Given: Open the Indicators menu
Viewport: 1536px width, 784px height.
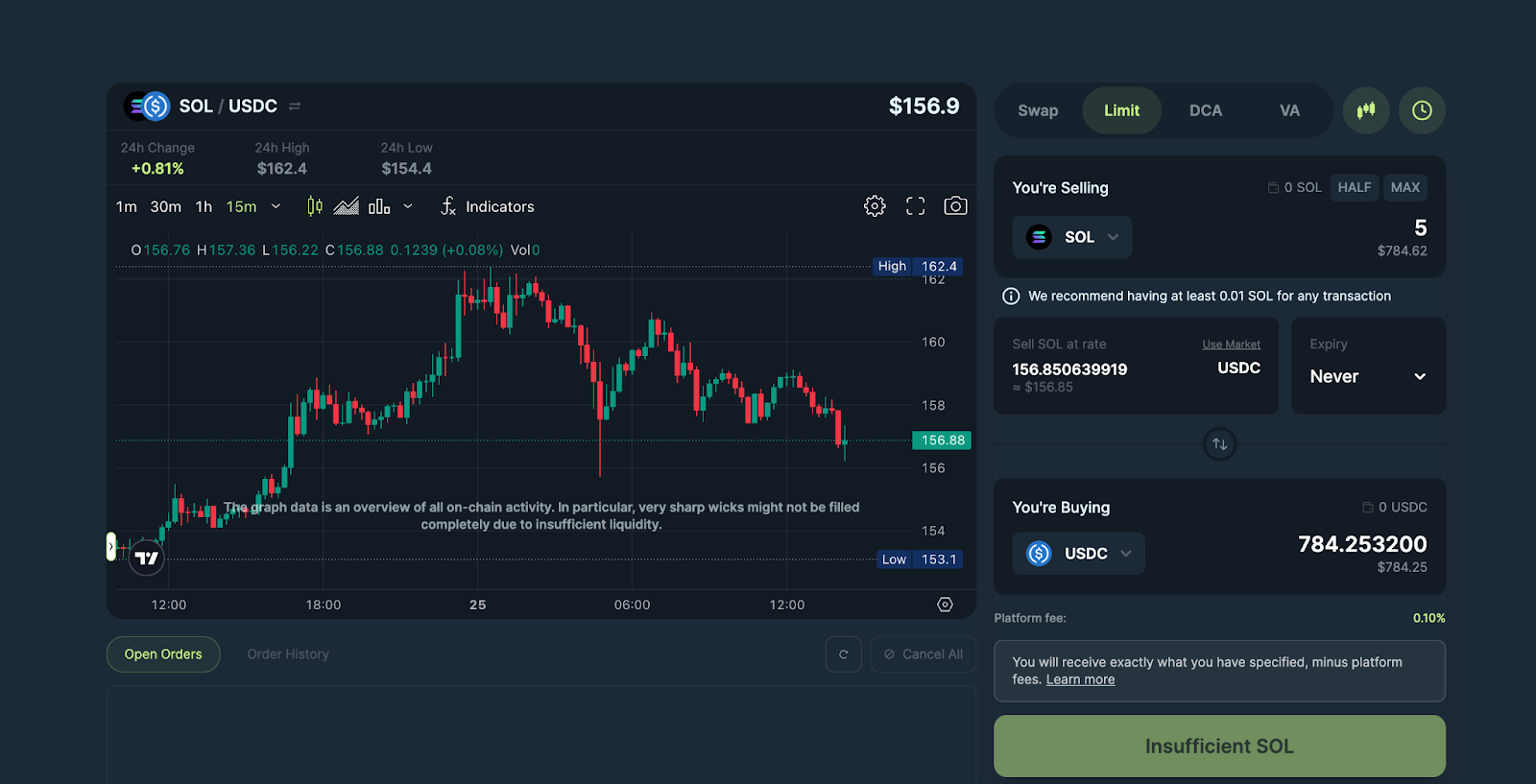Looking at the screenshot, I should [x=488, y=206].
